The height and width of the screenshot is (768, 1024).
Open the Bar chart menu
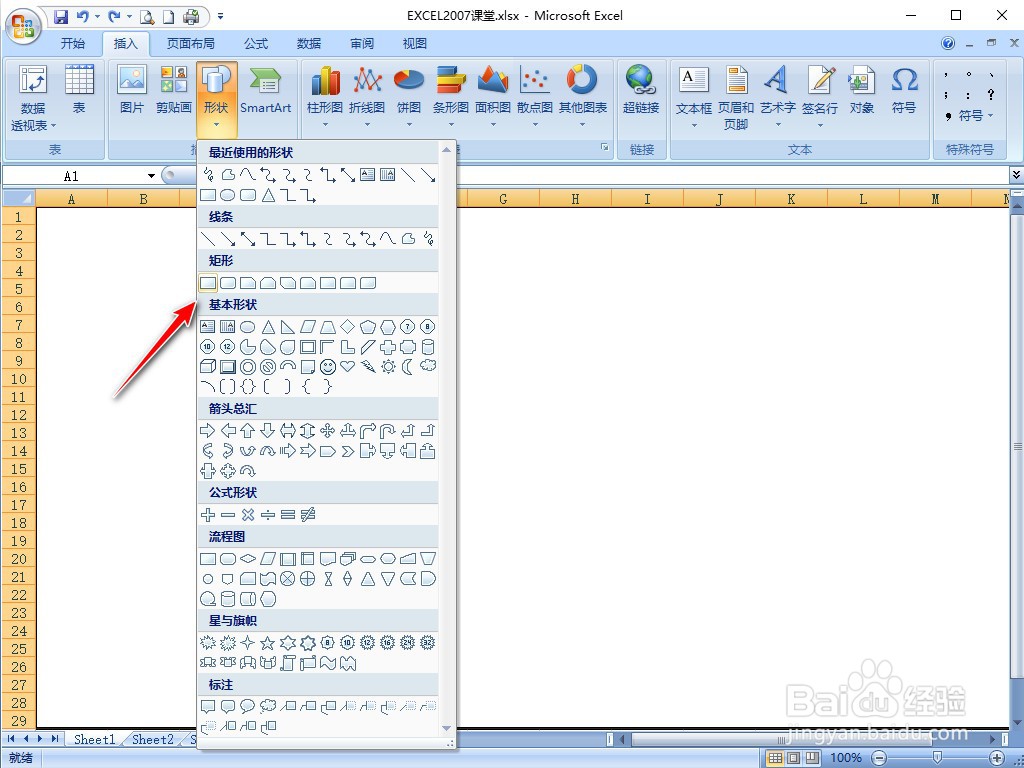451,97
